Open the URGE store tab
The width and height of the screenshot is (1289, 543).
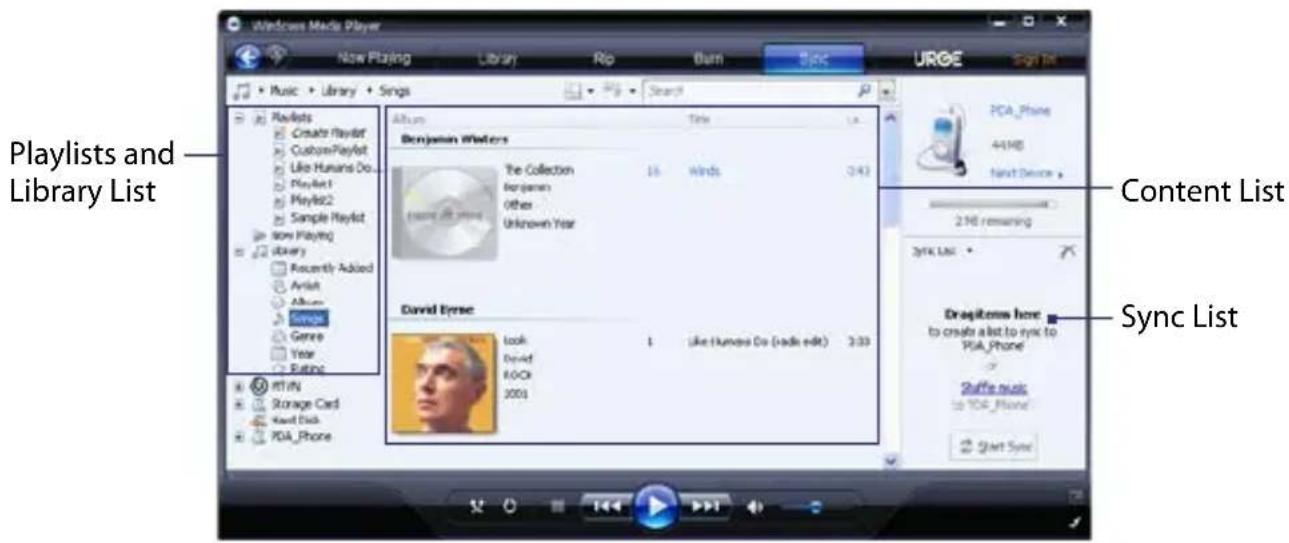pos(936,60)
